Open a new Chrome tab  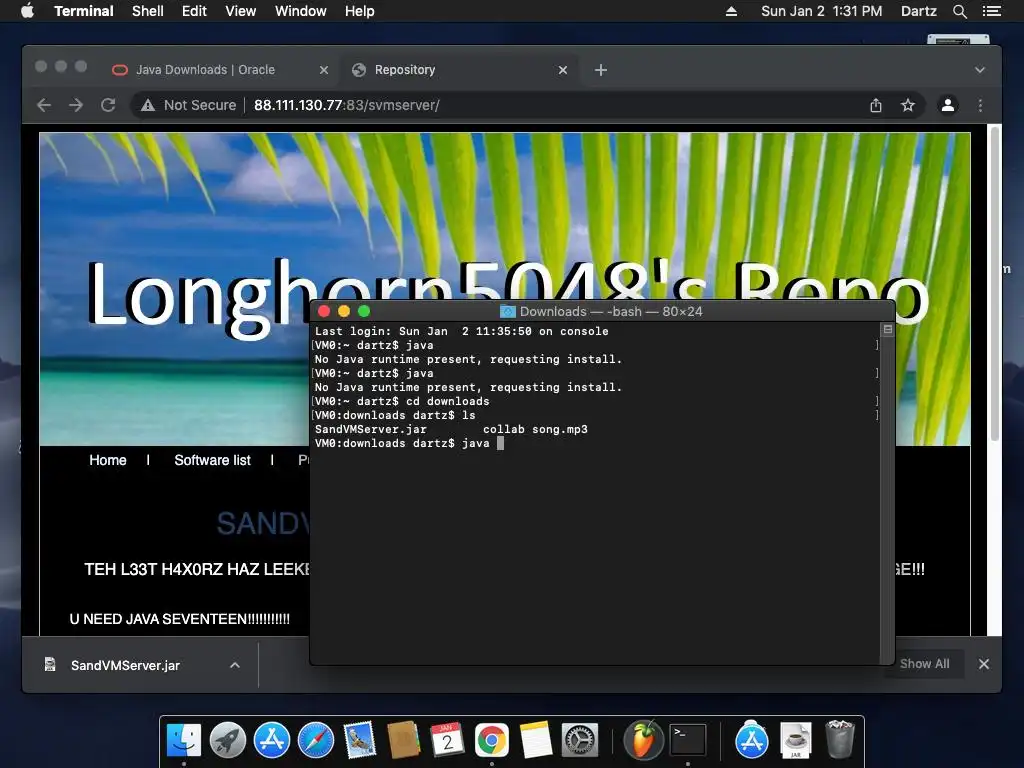point(601,70)
